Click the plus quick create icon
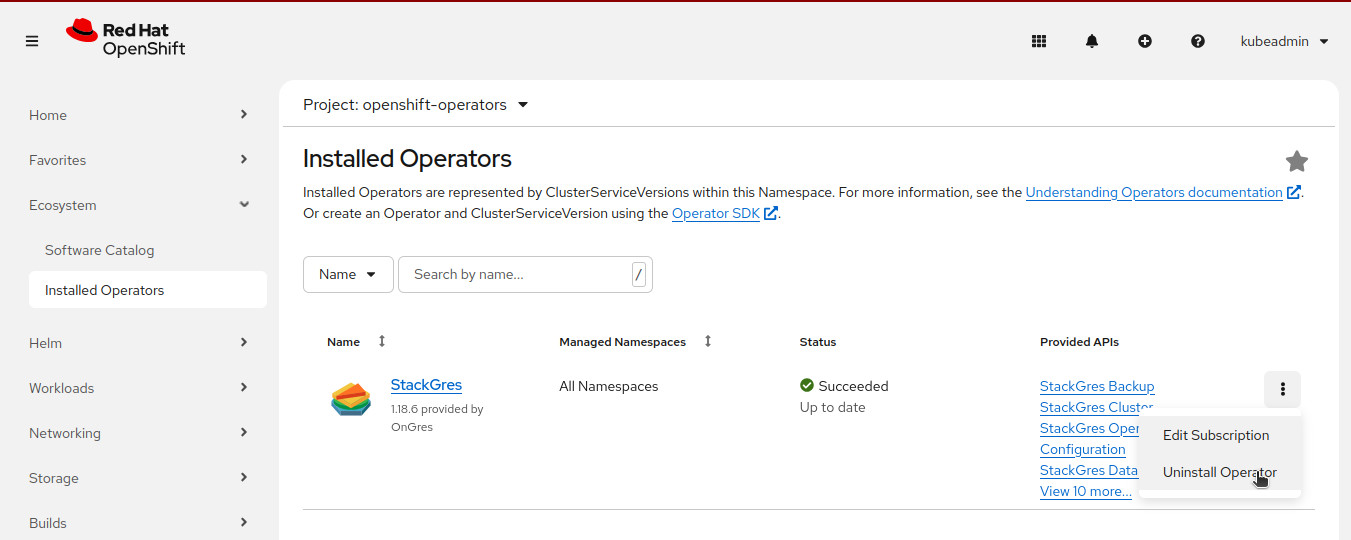This screenshot has height=540, width=1351. [x=1145, y=41]
